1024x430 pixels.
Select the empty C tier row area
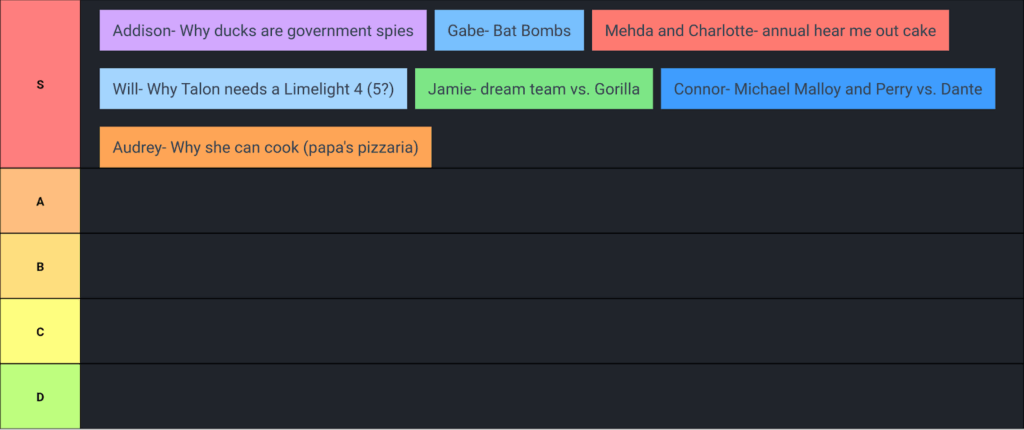550,331
